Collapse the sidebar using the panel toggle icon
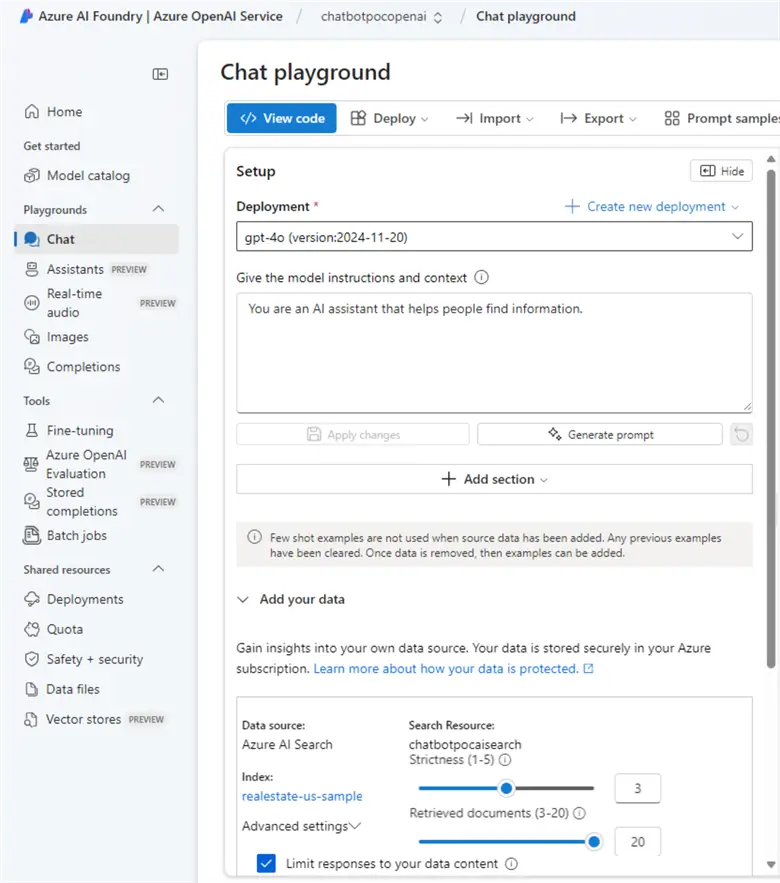 tap(160, 74)
